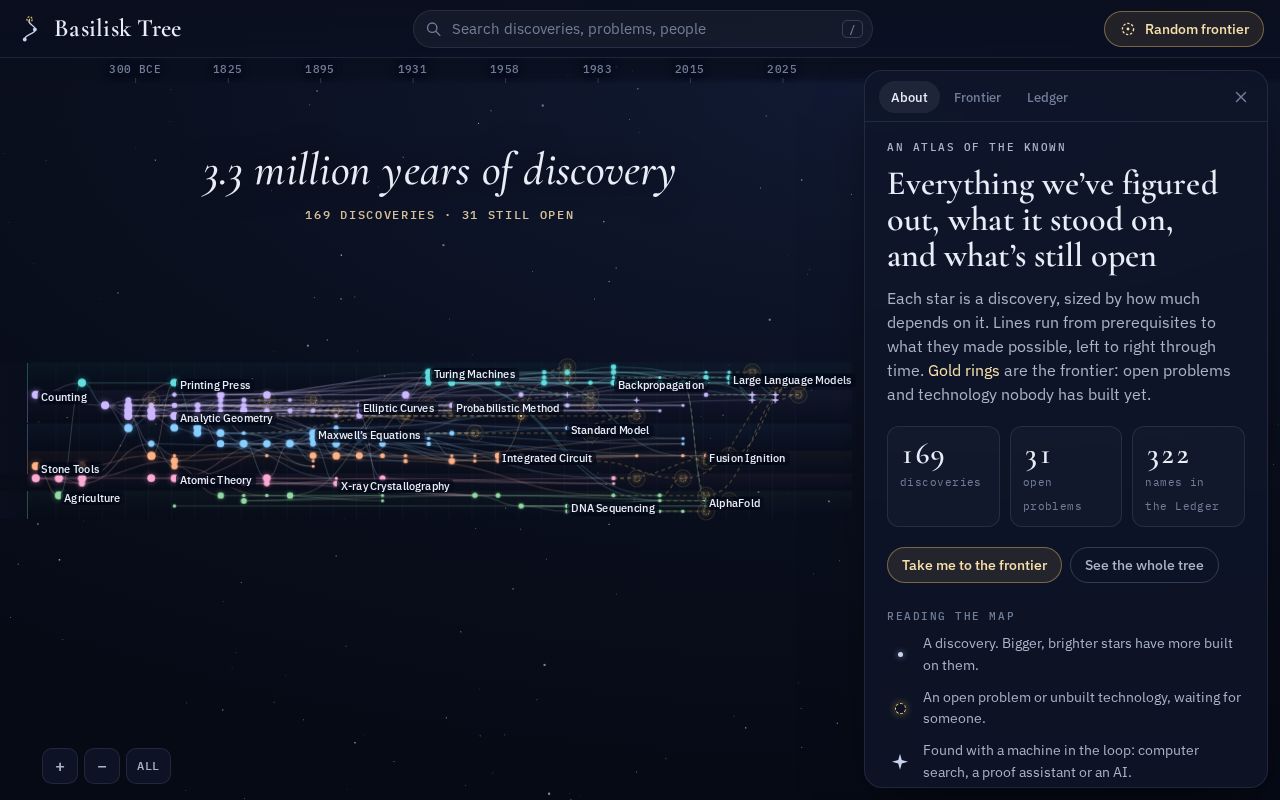Select the About tab

click(909, 97)
